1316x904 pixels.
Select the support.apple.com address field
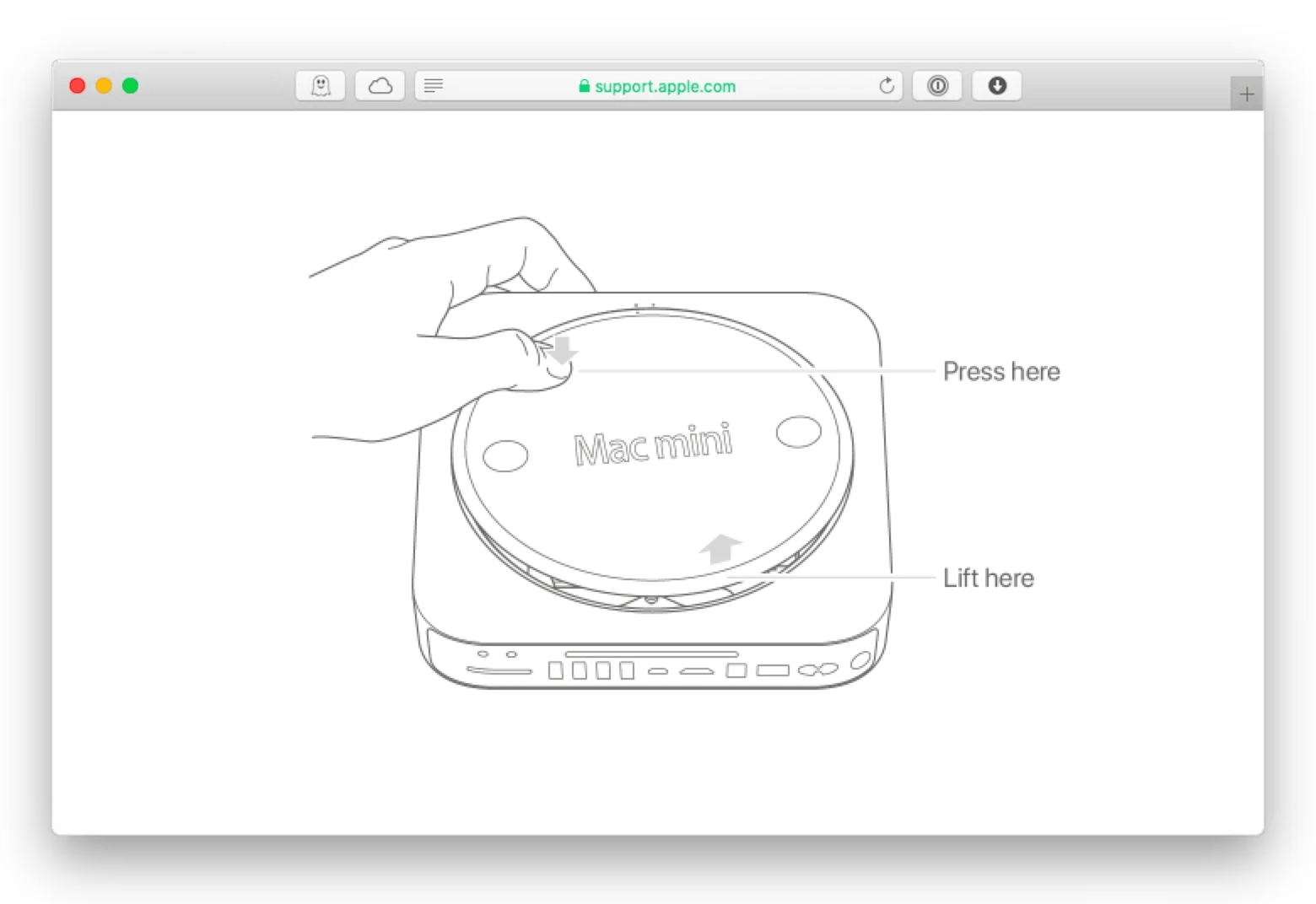pos(659,86)
